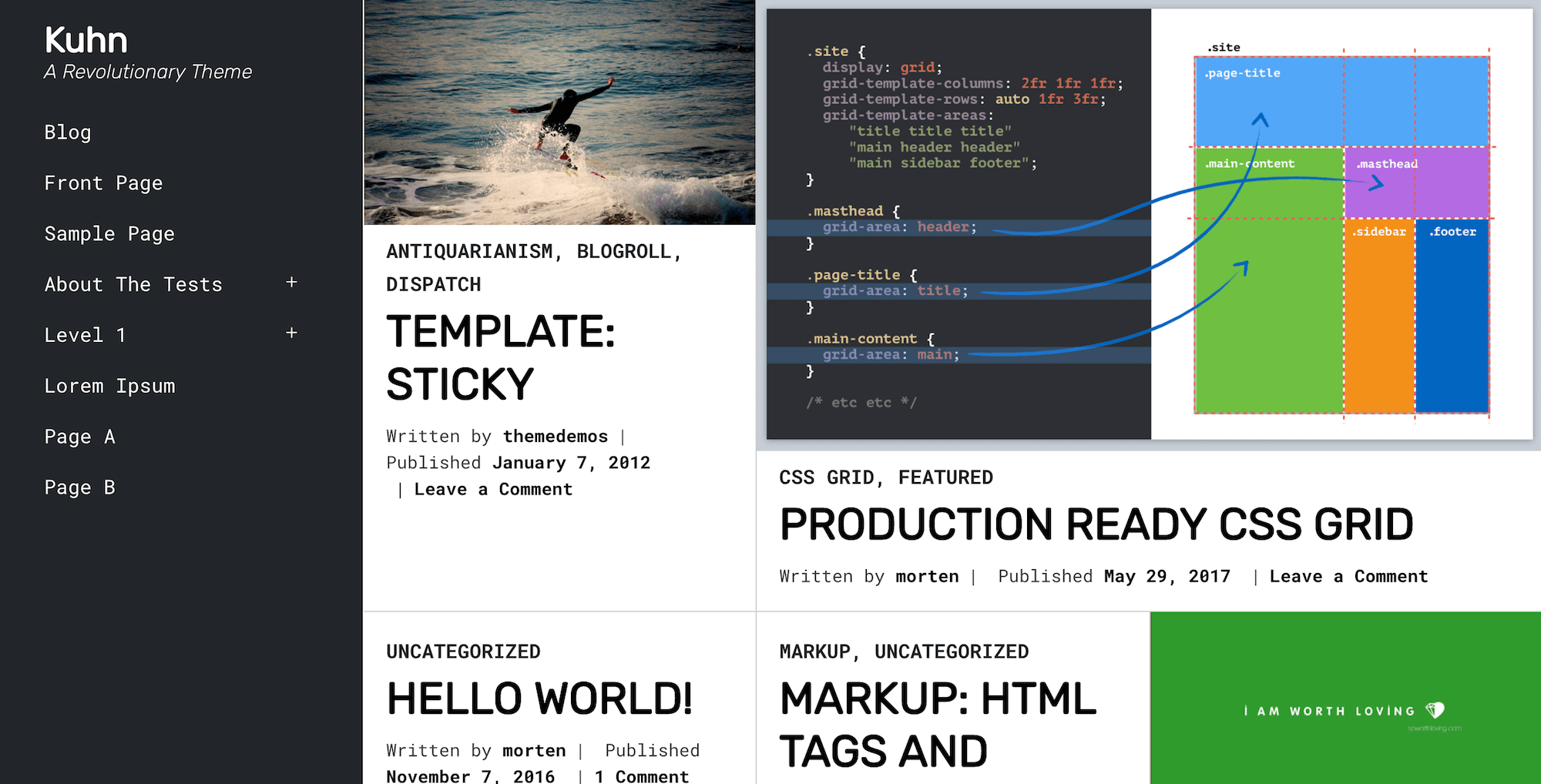View posts by author morten
The width and height of the screenshot is (1541, 784).
(926, 576)
